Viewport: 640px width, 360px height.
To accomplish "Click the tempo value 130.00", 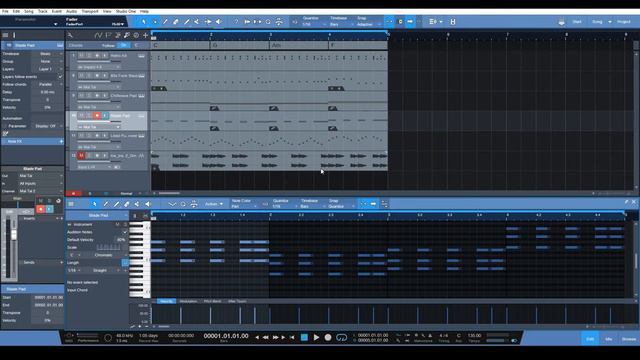I will (474, 336).
